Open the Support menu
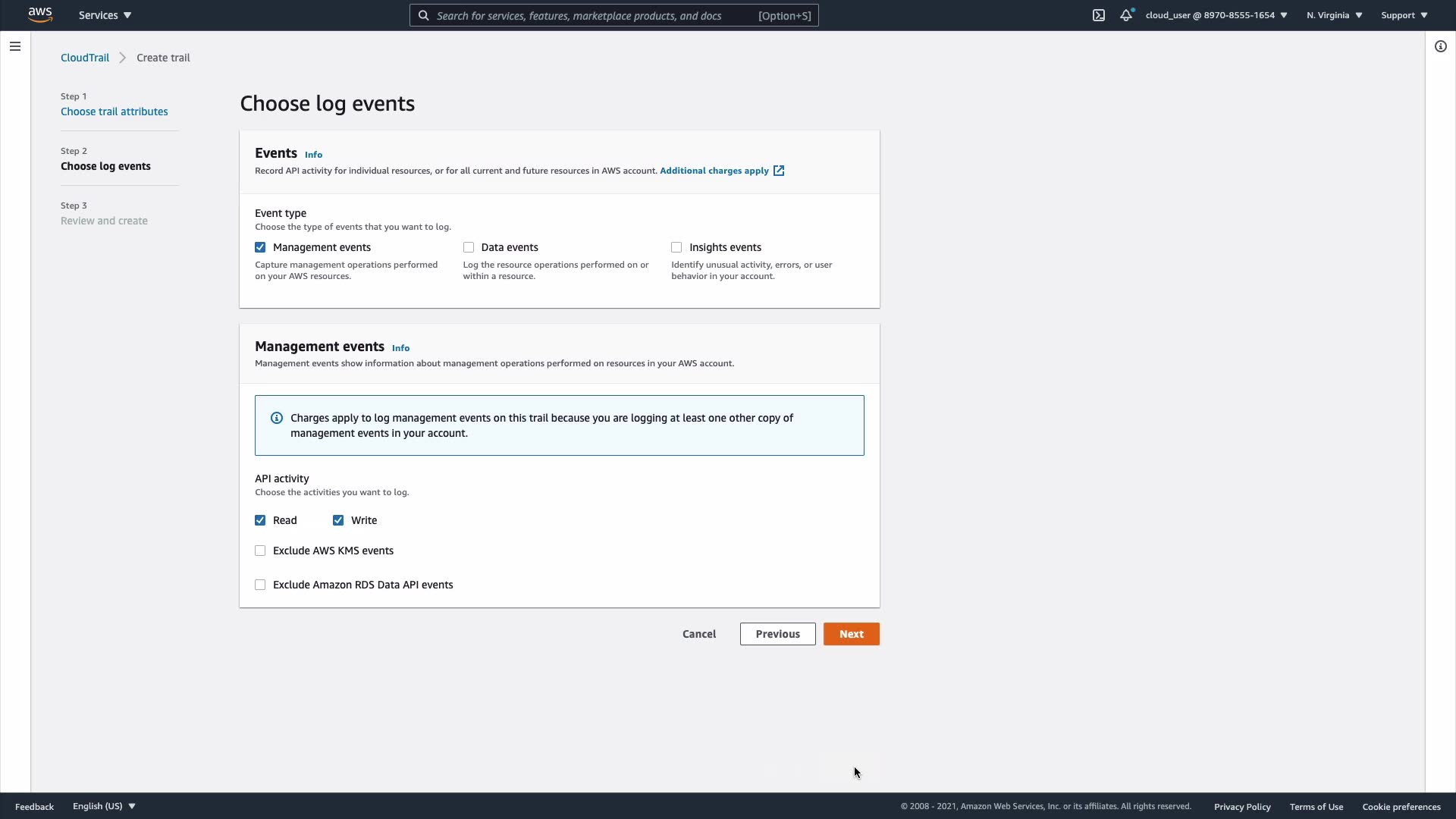Viewport: 1456px width, 819px height. pos(1404,15)
